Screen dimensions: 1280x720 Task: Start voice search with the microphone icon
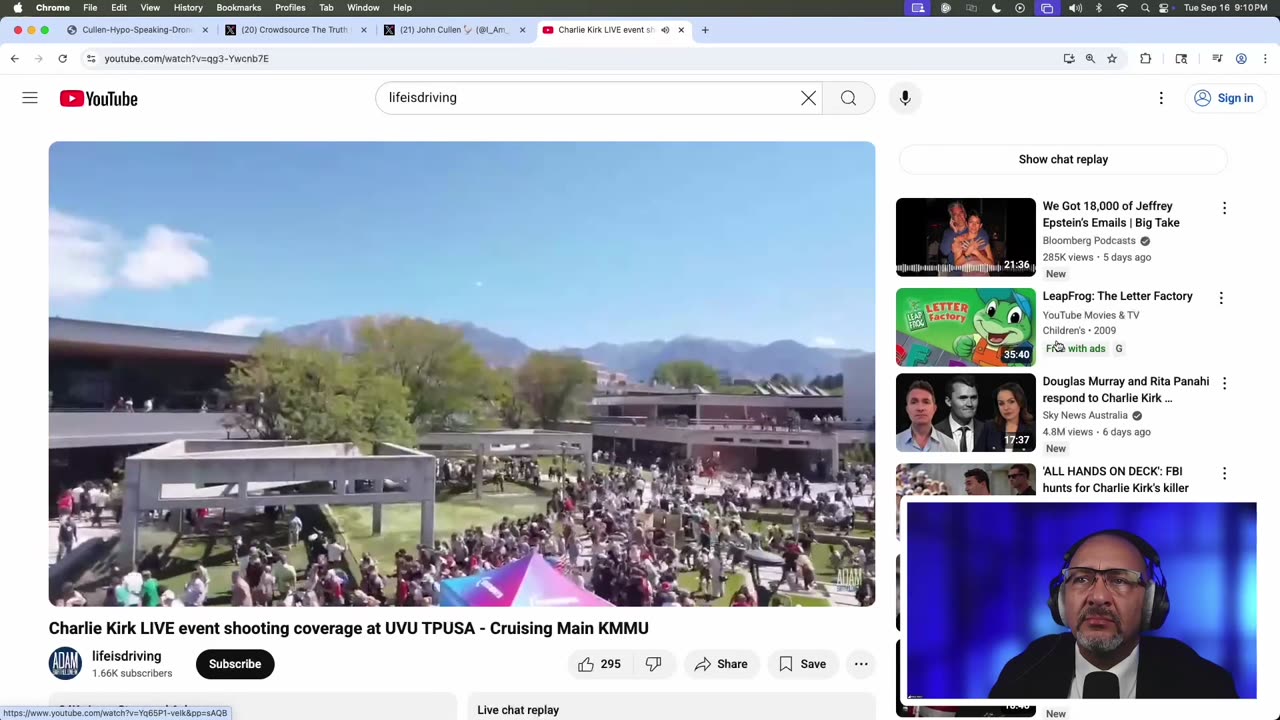point(905,98)
